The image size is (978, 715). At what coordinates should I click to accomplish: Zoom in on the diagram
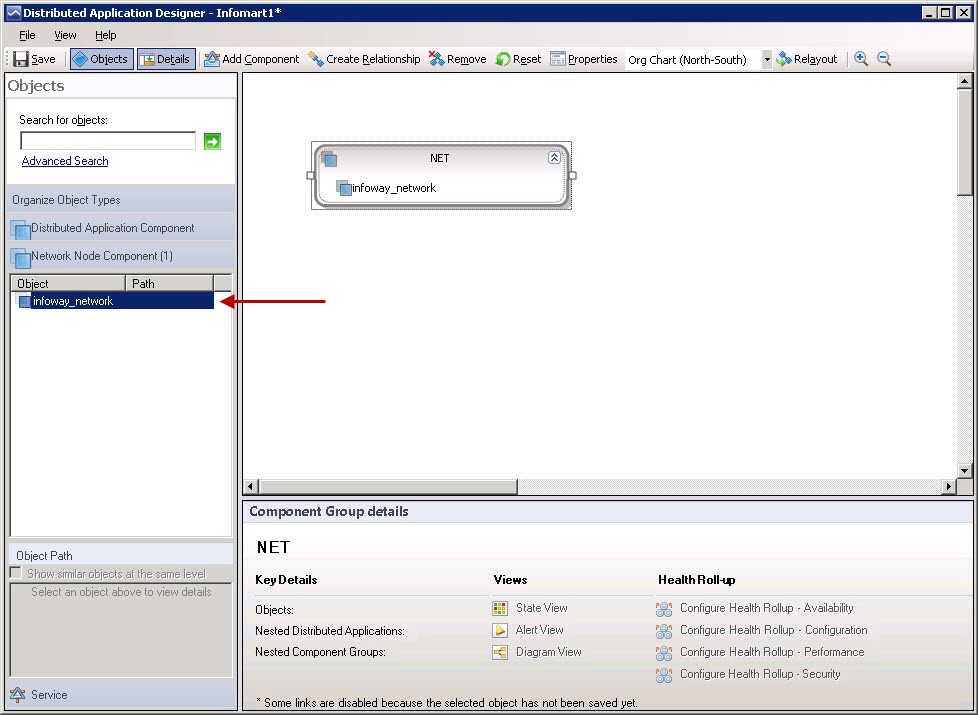(861, 59)
